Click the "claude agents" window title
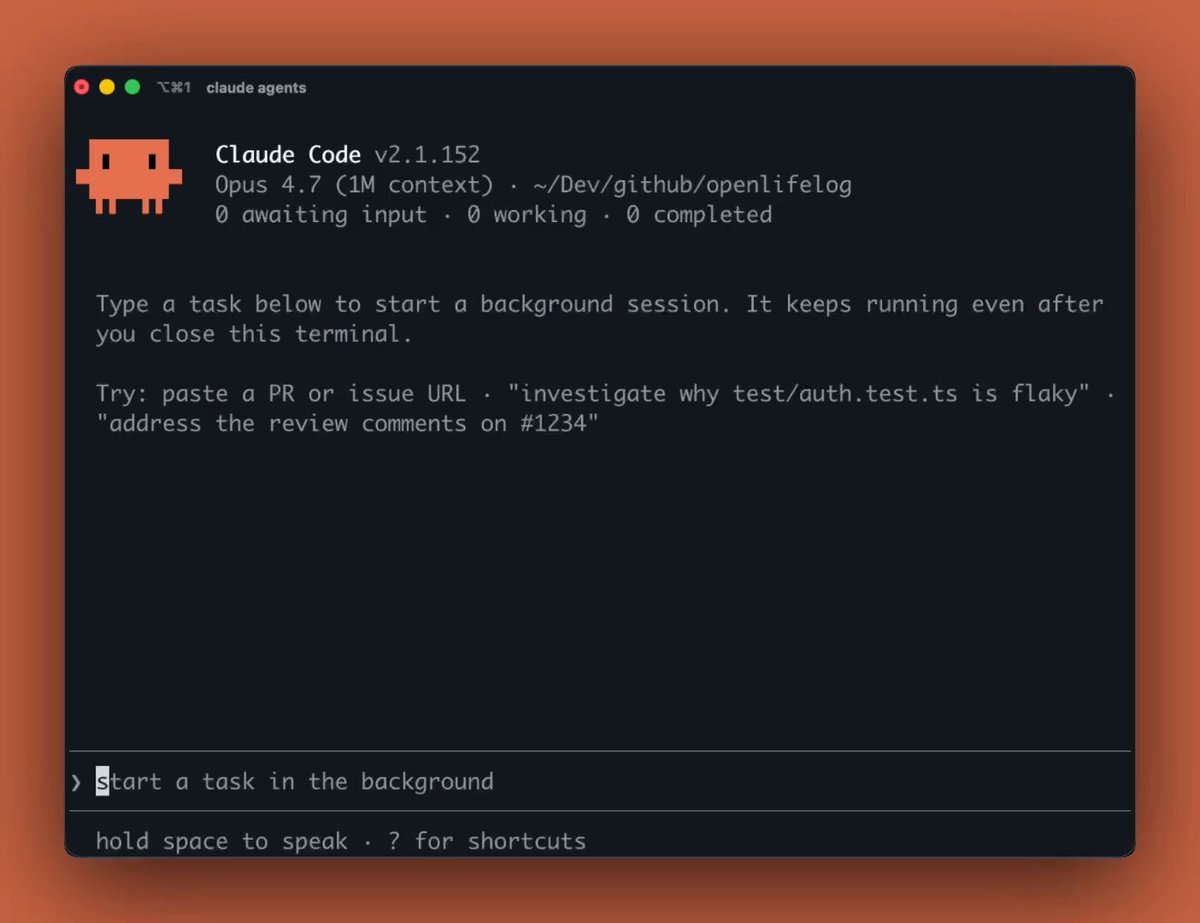Image resolution: width=1200 pixels, height=923 pixels. [256, 88]
